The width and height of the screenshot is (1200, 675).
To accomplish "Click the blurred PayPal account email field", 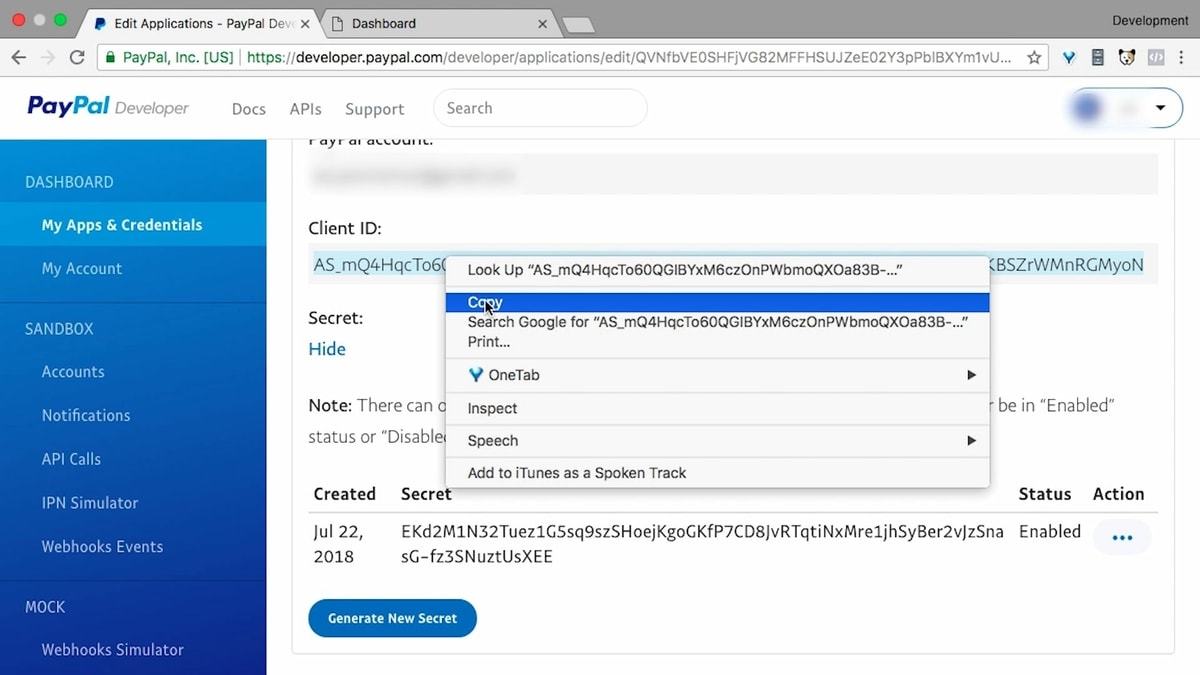I will (x=733, y=175).
